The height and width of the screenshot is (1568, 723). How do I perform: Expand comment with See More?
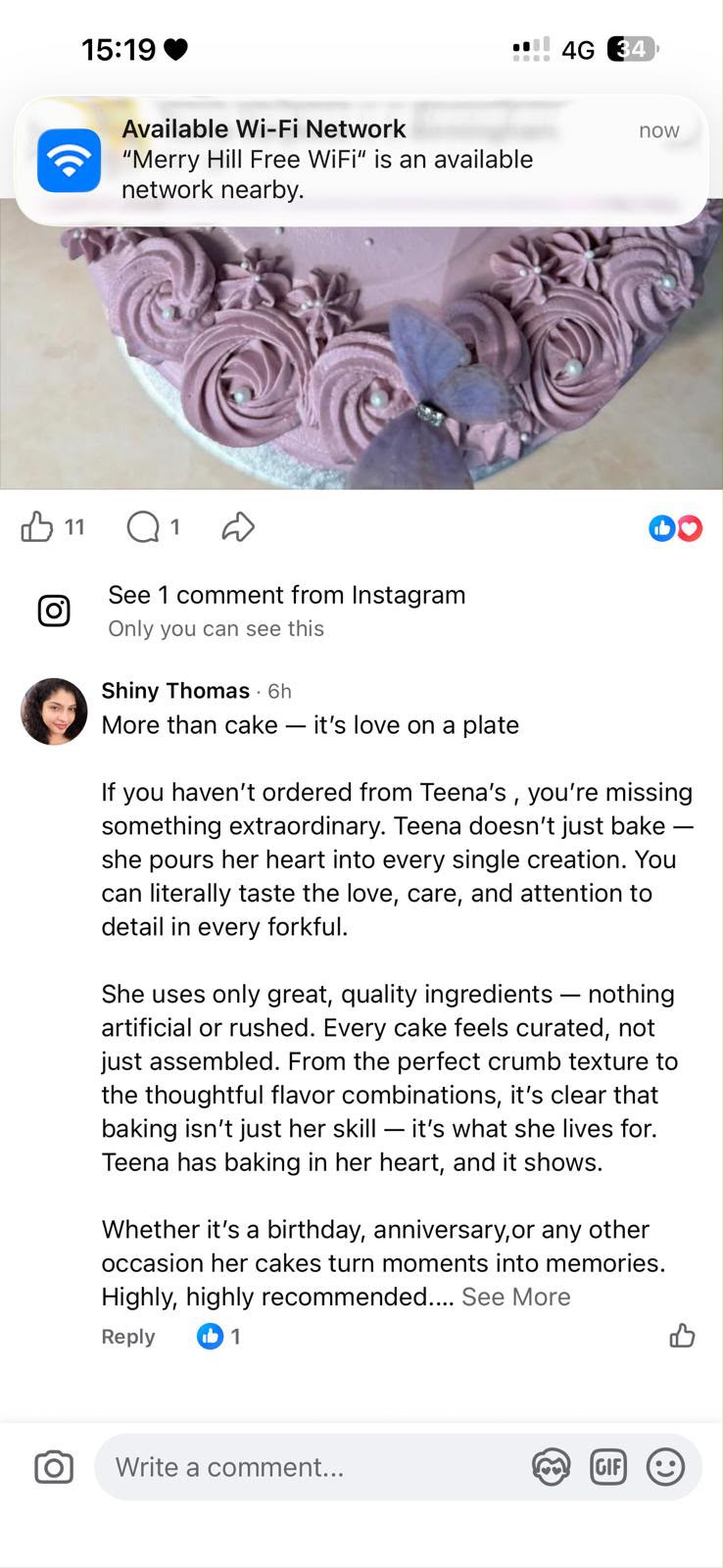tap(515, 1297)
